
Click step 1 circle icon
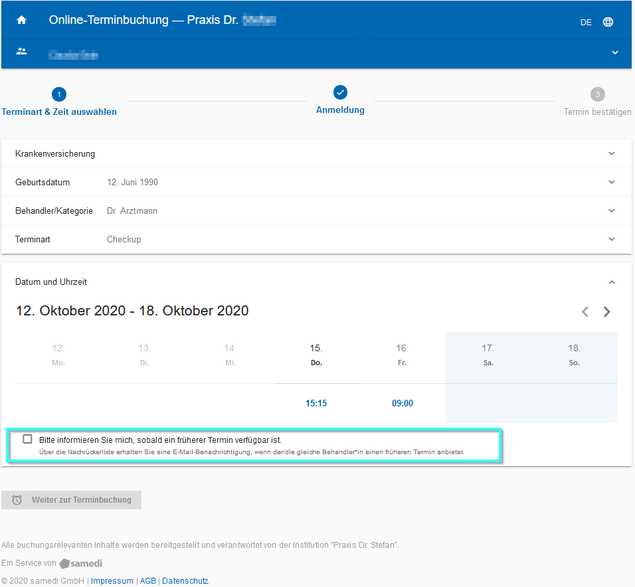[59, 95]
